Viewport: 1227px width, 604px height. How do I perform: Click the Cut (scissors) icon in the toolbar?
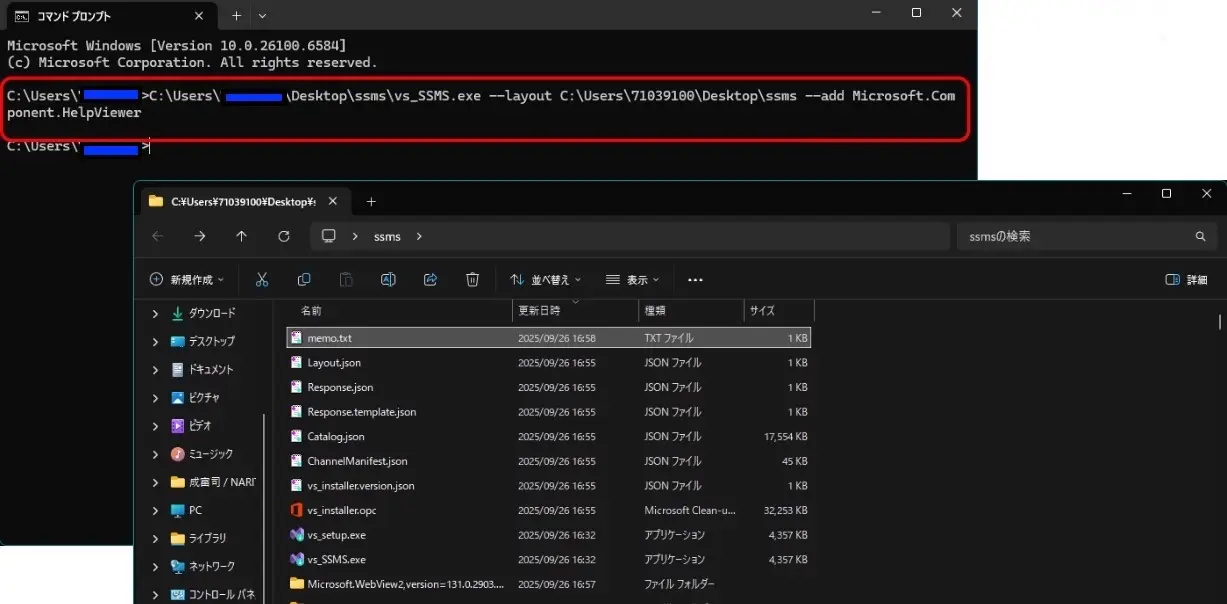pyautogui.click(x=262, y=279)
